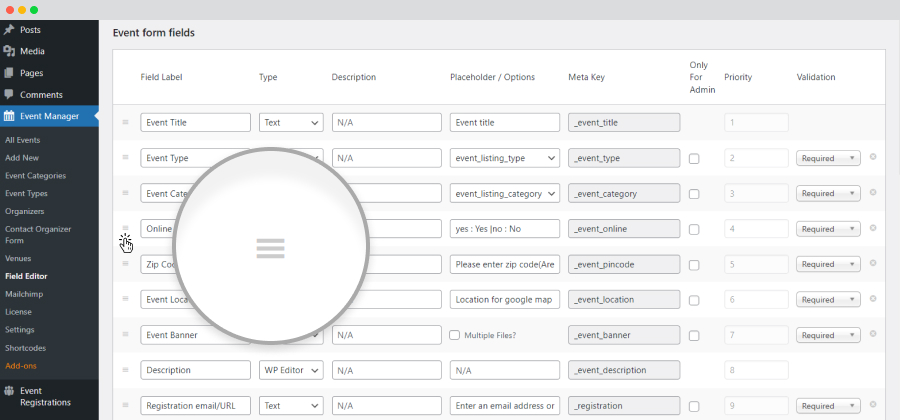Open Add New submenu item
The image size is (900, 420).
click(x=22, y=158)
